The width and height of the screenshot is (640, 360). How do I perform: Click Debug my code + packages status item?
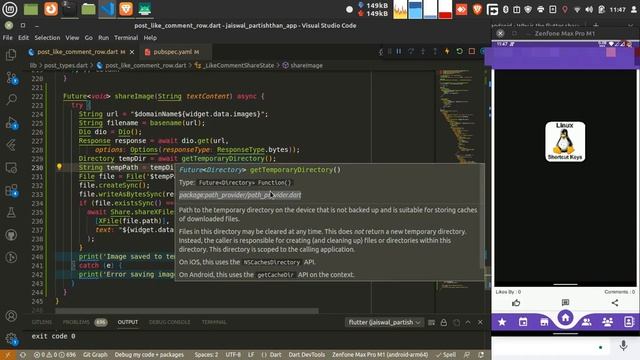[149, 355]
